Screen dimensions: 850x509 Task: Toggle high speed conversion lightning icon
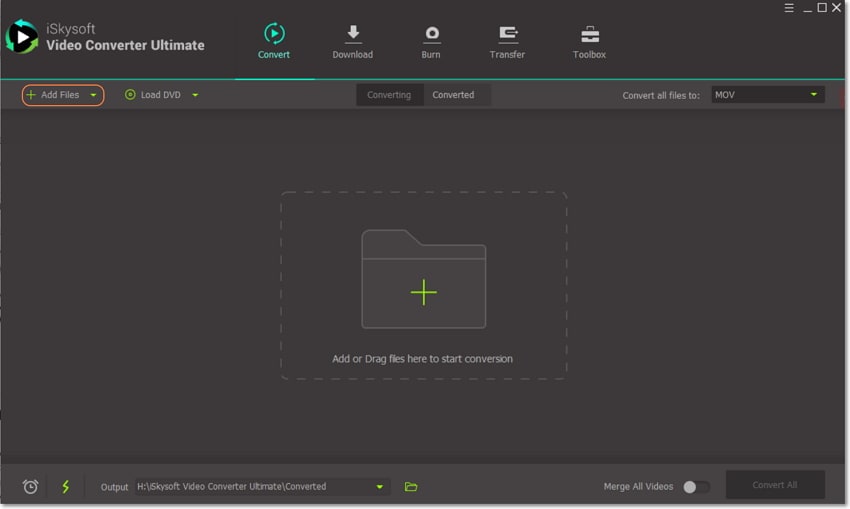coord(66,487)
